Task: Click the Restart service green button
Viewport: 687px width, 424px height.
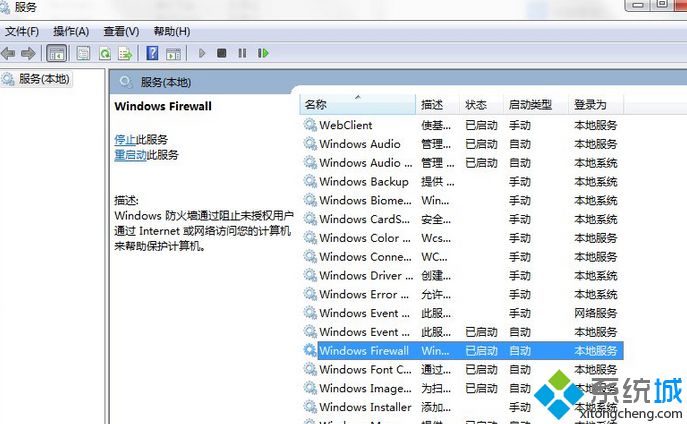Action: point(263,53)
